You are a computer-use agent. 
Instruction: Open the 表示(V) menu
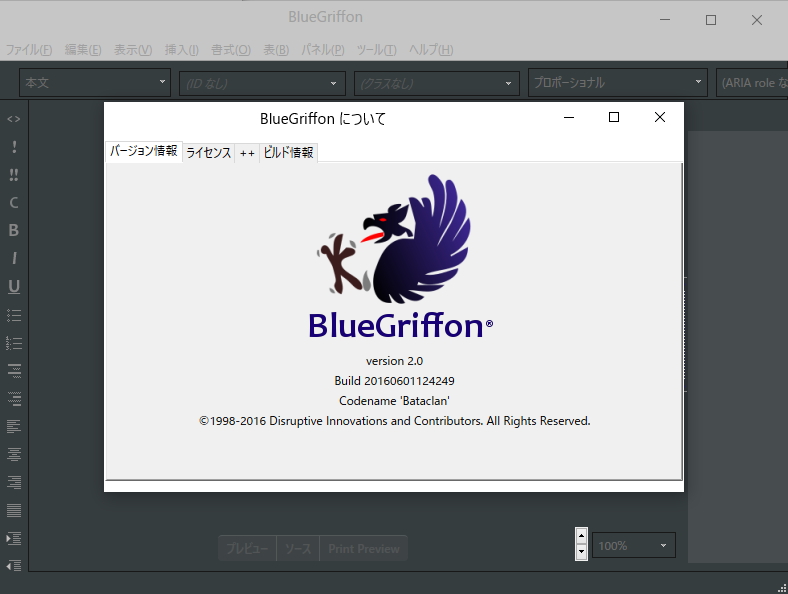(x=133, y=50)
